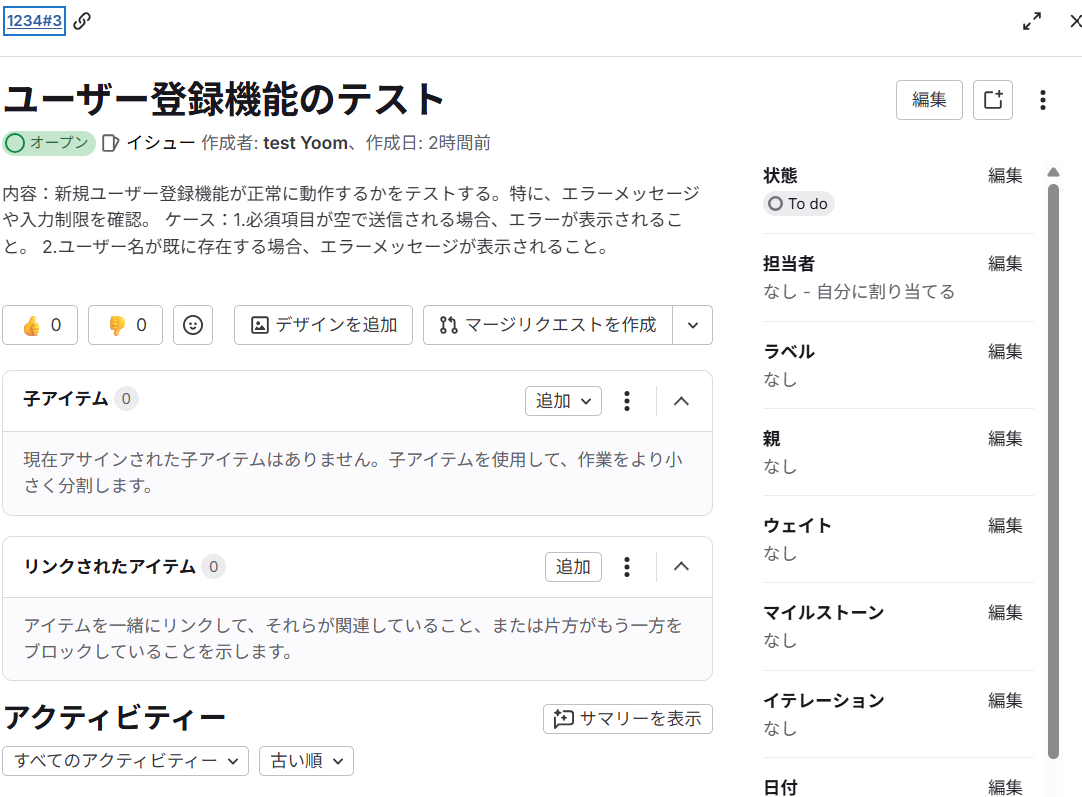
Task: Click the オープン status badge
Action: 48,143
